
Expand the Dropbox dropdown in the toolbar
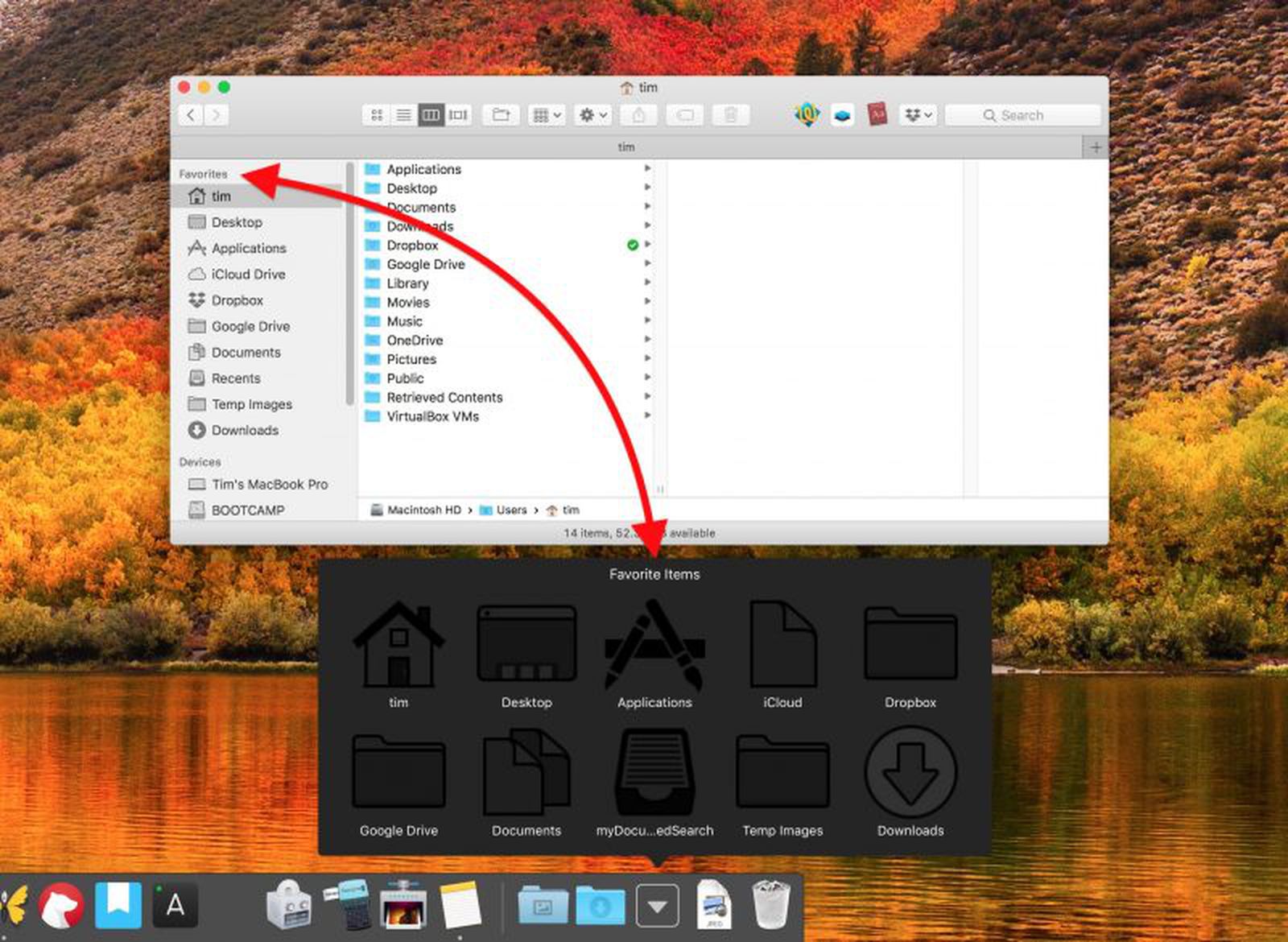point(918,114)
